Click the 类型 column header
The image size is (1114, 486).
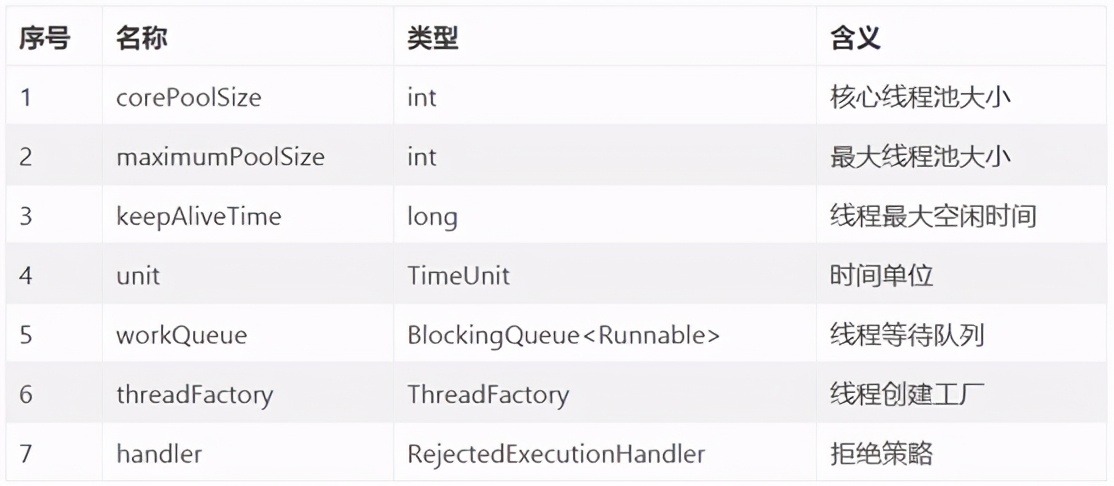pyautogui.click(x=433, y=39)
